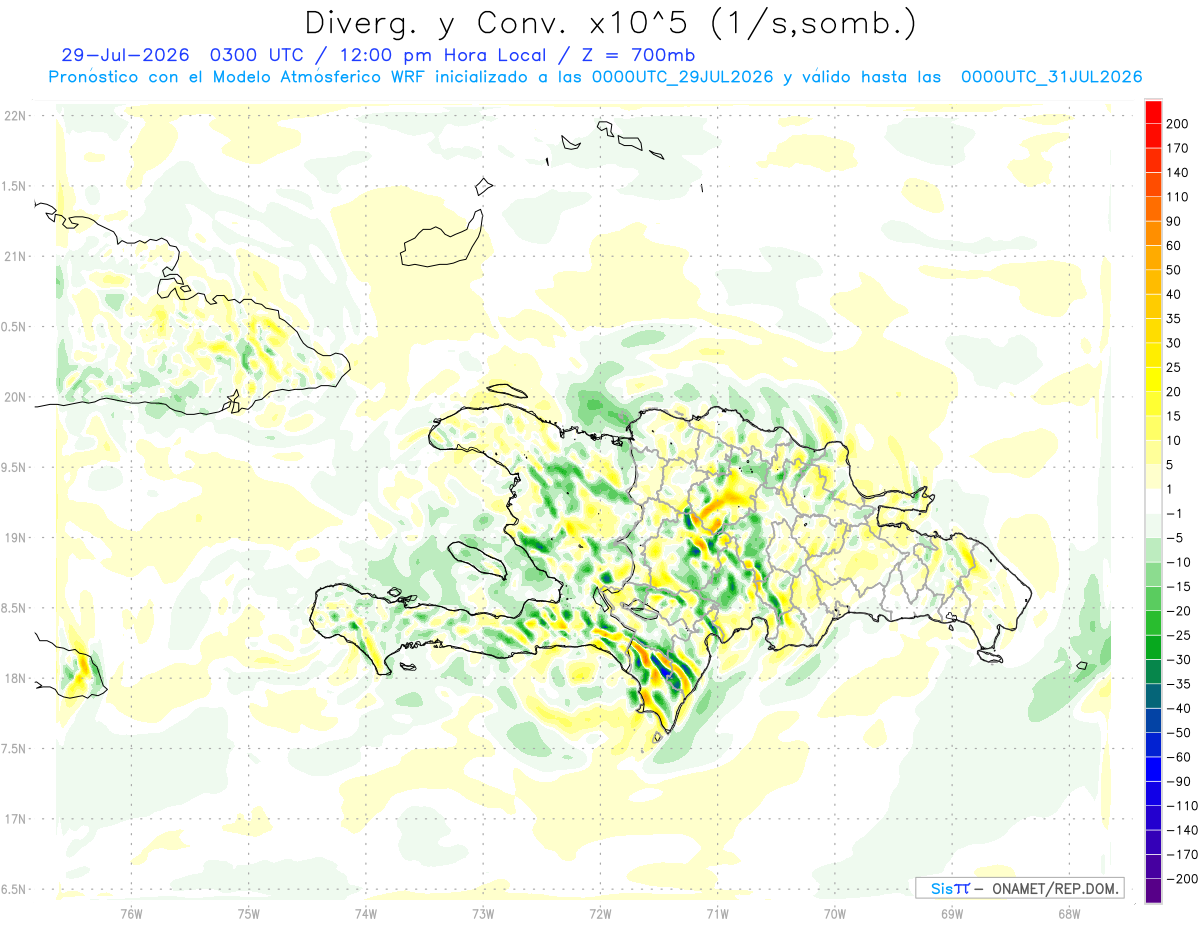Click the colorbar value -60 label
This screenshot has height=927, width=1200.
[1178, 757]
